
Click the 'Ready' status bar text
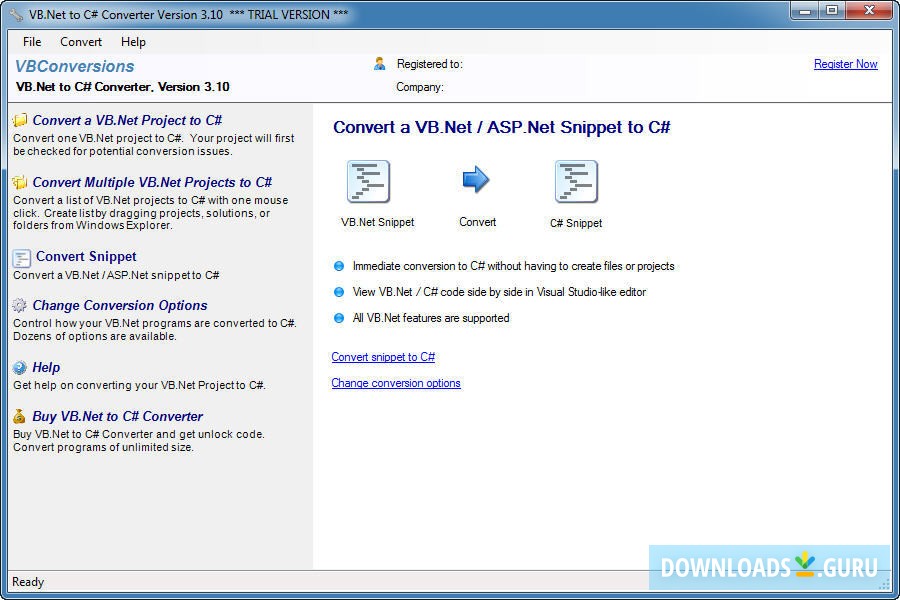(x=28, y=582)
